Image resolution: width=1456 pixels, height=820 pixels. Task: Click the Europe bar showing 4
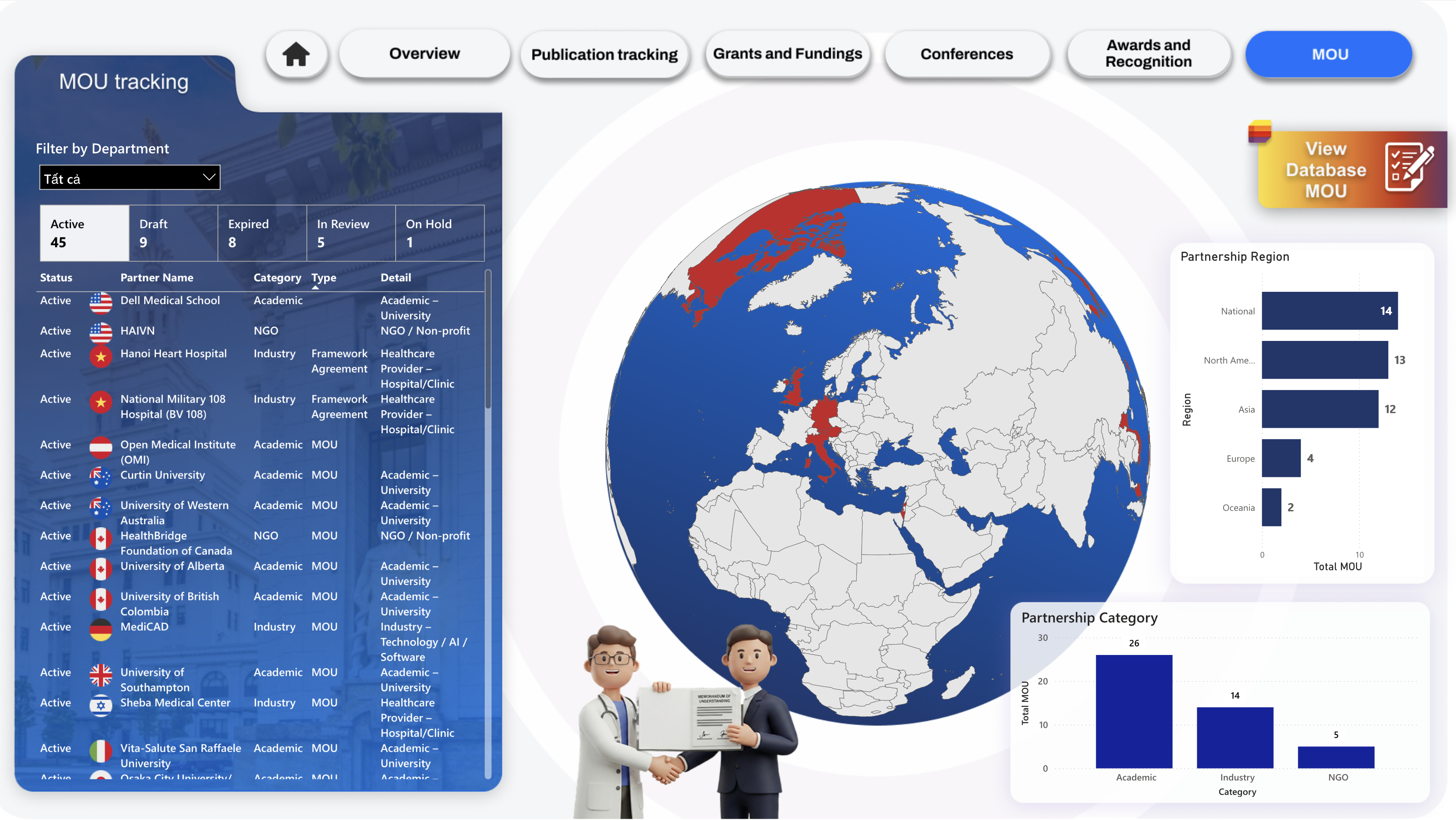tap(1281, 458)
